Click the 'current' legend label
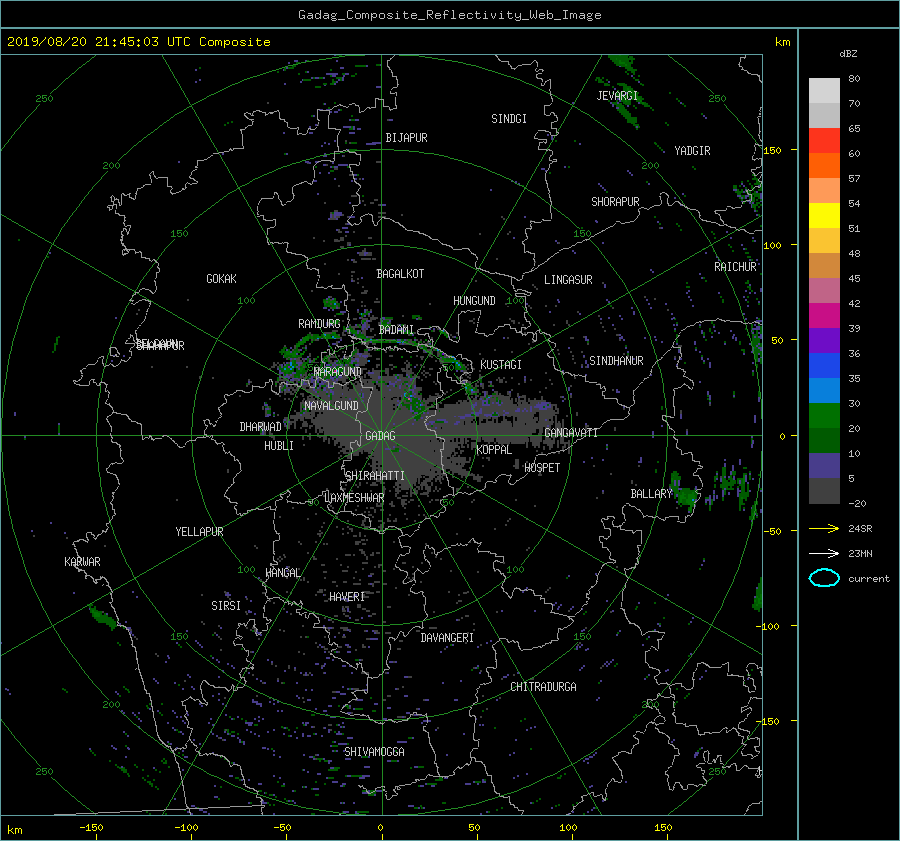 tap(868, 579)
